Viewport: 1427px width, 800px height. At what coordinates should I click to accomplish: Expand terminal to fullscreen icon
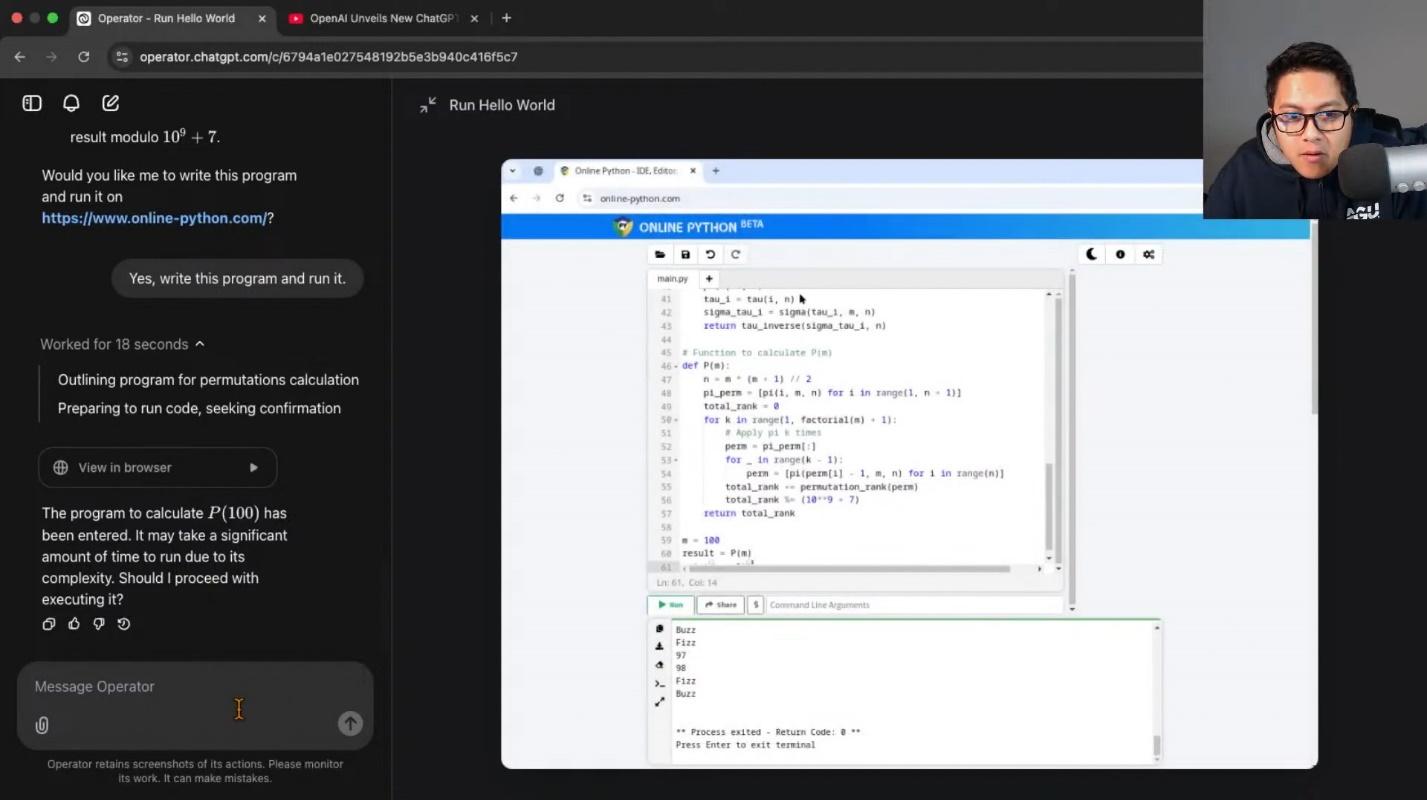pos(660,702)
